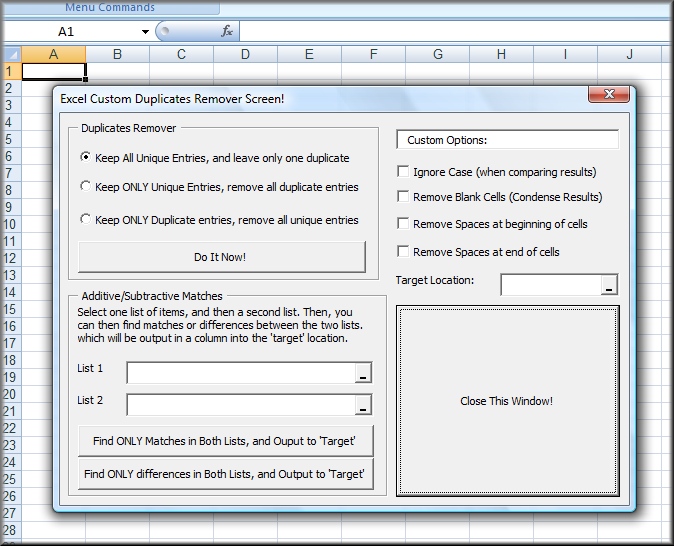Click the List 2 range input field
This screenshot has width=674, height=546.
(241, 405)
